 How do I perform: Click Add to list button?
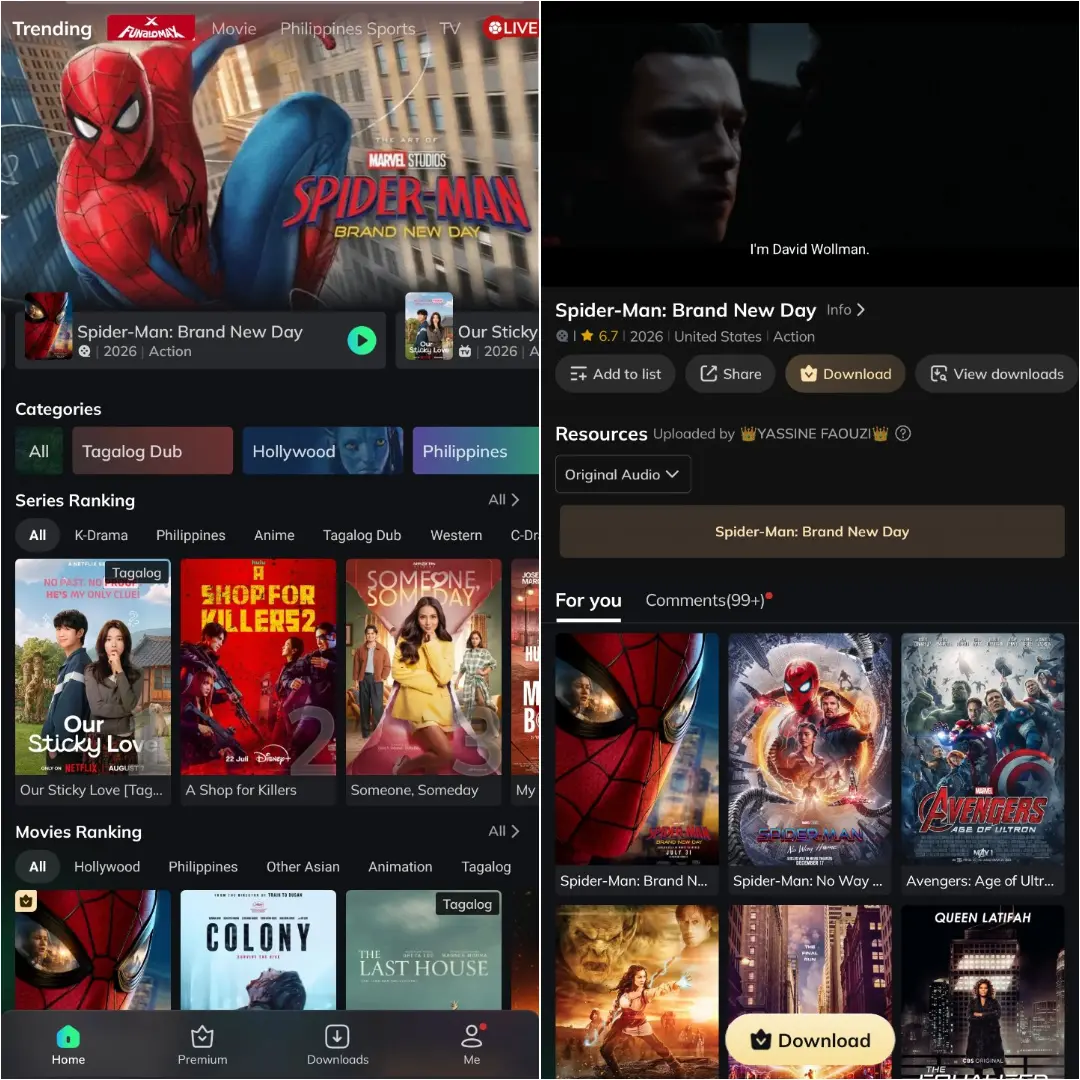(615, 374)
